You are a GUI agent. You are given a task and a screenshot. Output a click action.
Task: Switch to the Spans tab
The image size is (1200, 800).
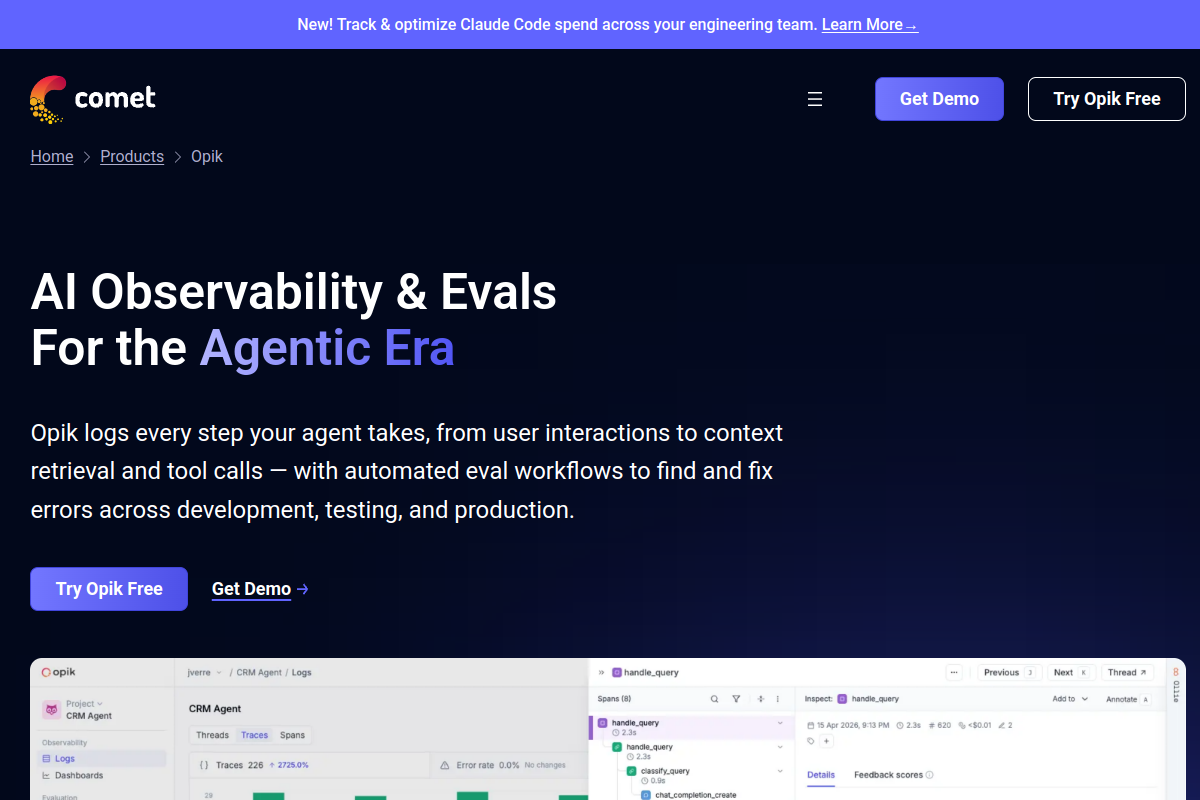point(292,735)
